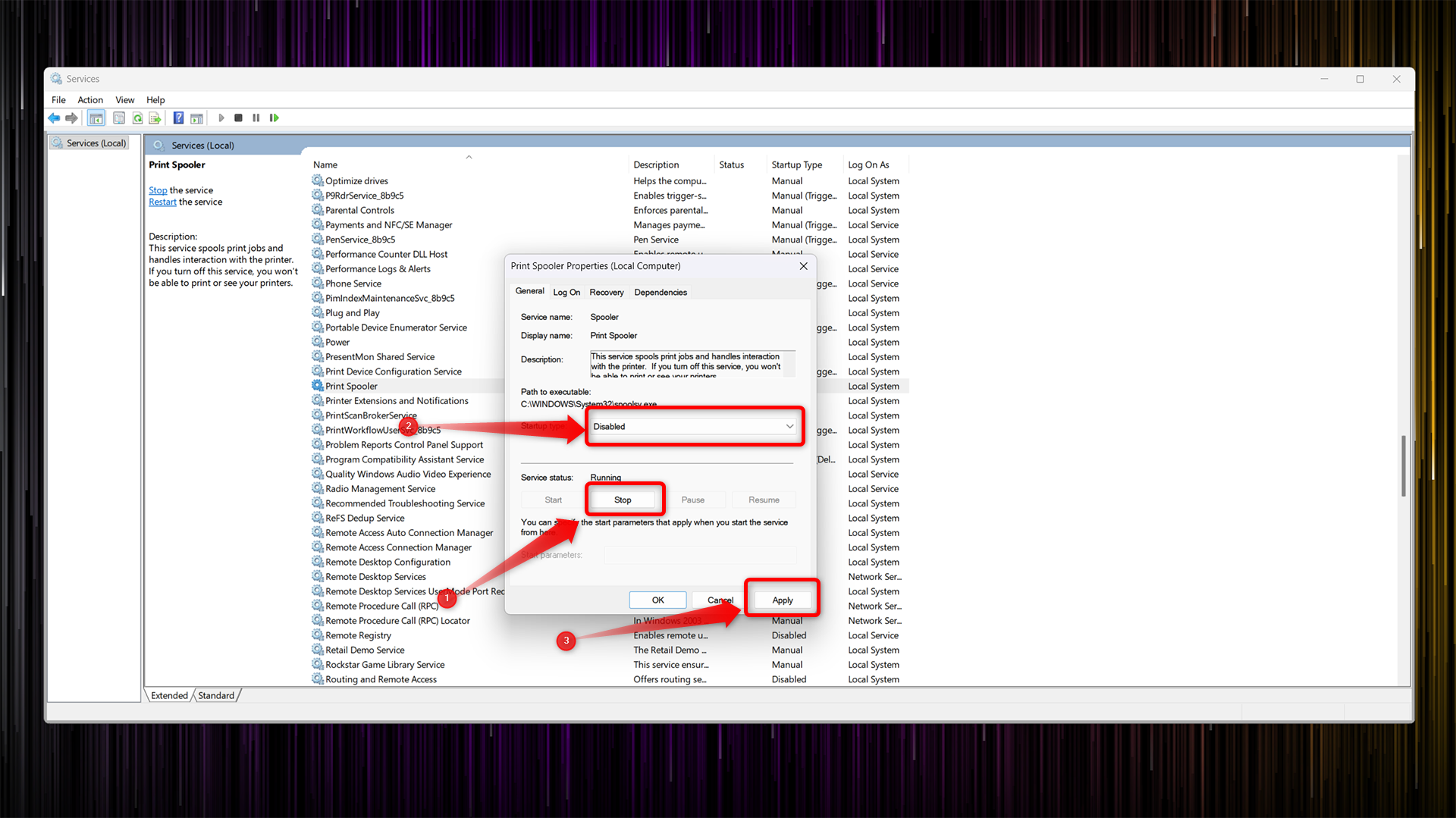Click the grey Forward arrow toolbar icon
The width and height of the screenshot is (1456, 818).
(x=72, y=118)
